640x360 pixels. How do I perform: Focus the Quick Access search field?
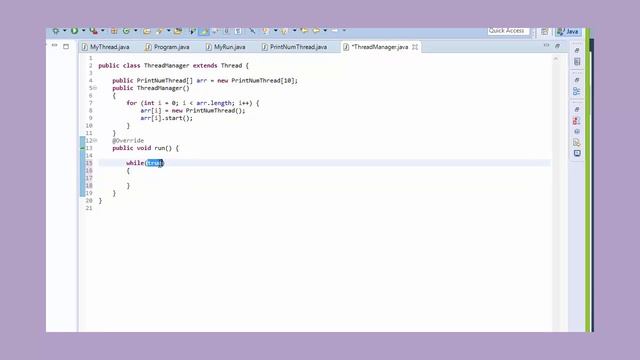tap(509, 31)
